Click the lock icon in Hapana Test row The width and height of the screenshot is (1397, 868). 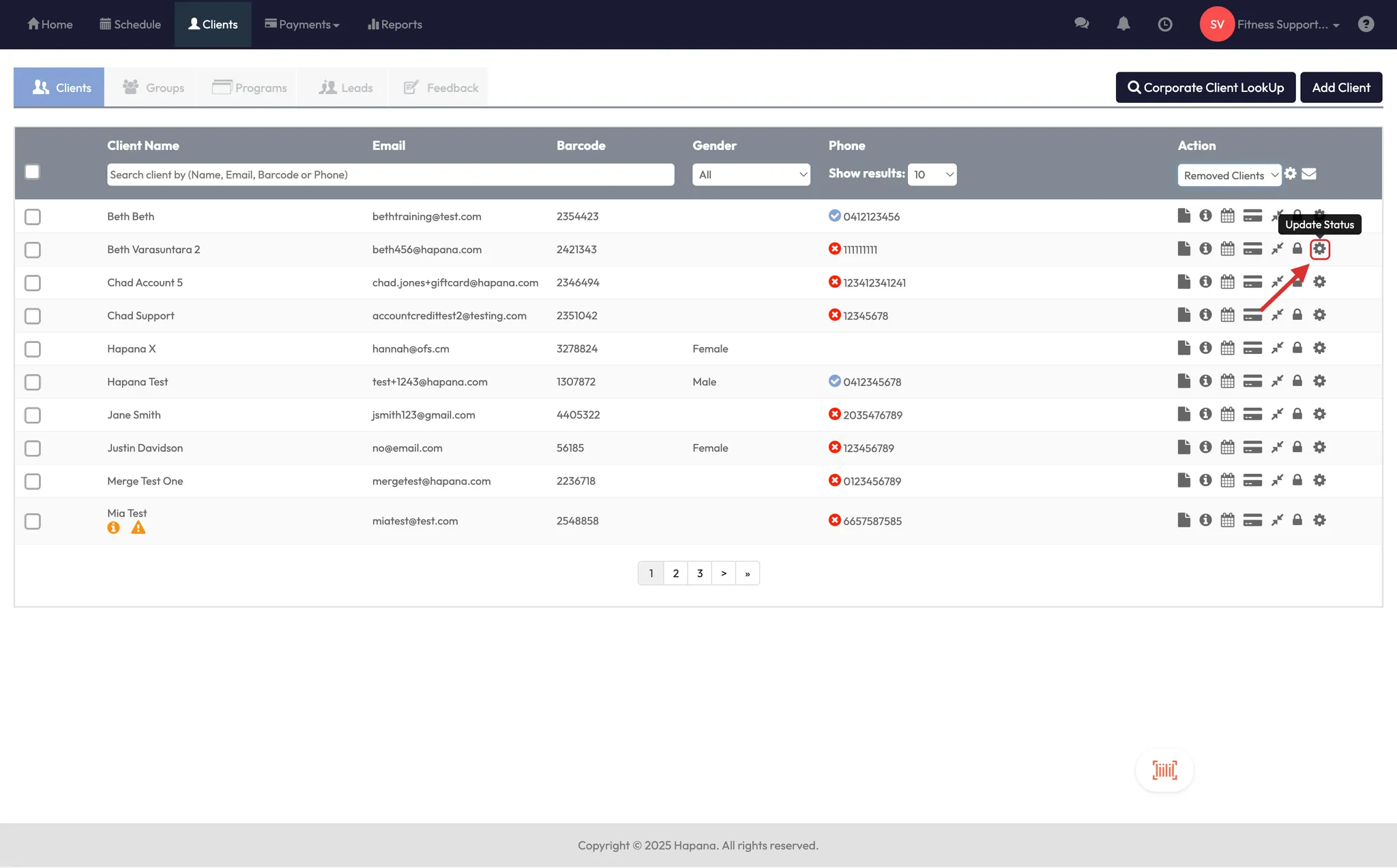(x=1297, y=381)
